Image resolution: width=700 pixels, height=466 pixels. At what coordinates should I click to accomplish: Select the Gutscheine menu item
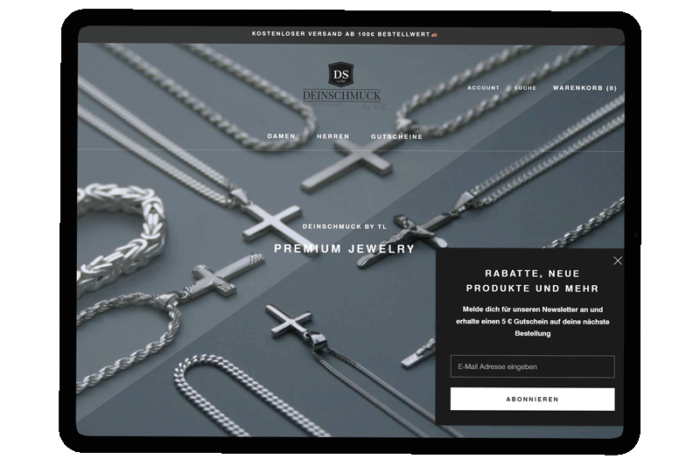pyautogui.click(x=396, y=137)
